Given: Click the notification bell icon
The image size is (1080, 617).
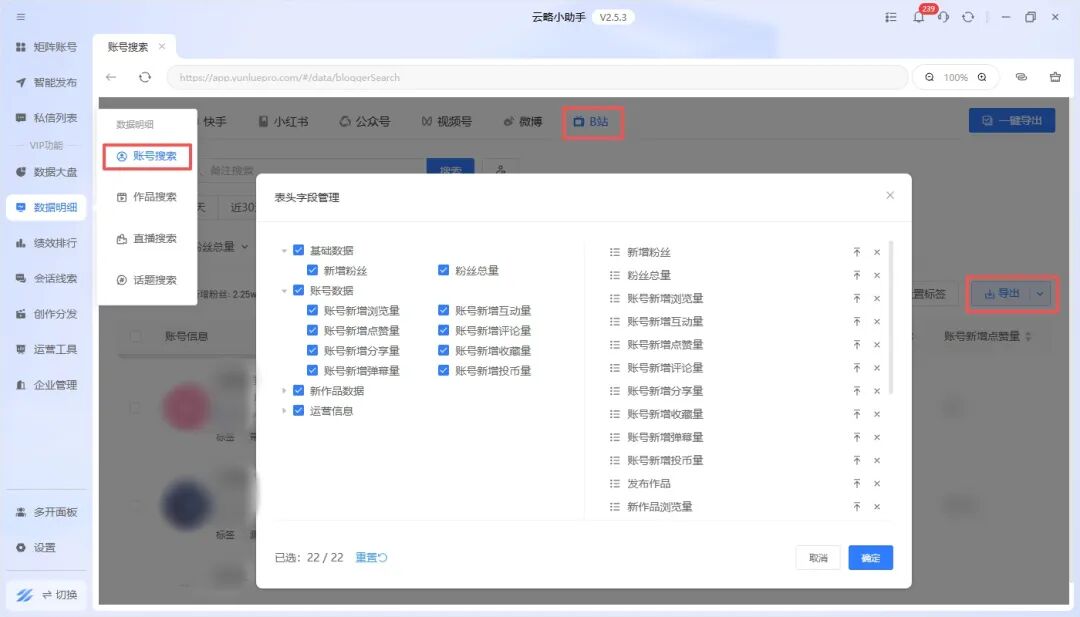Looking at the screenshot, I should (918, 17).
